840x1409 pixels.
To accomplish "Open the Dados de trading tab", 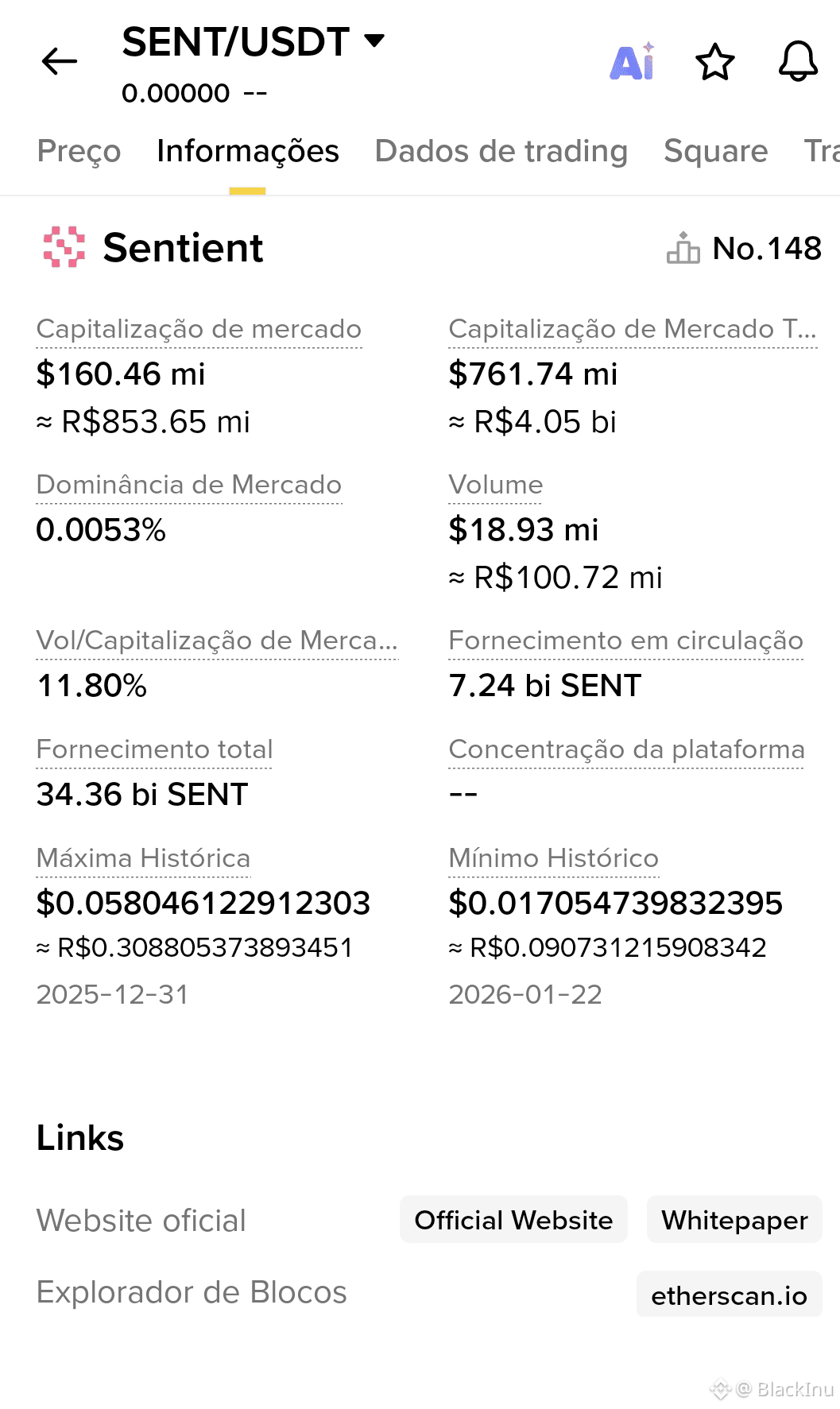I will (501, 151).
